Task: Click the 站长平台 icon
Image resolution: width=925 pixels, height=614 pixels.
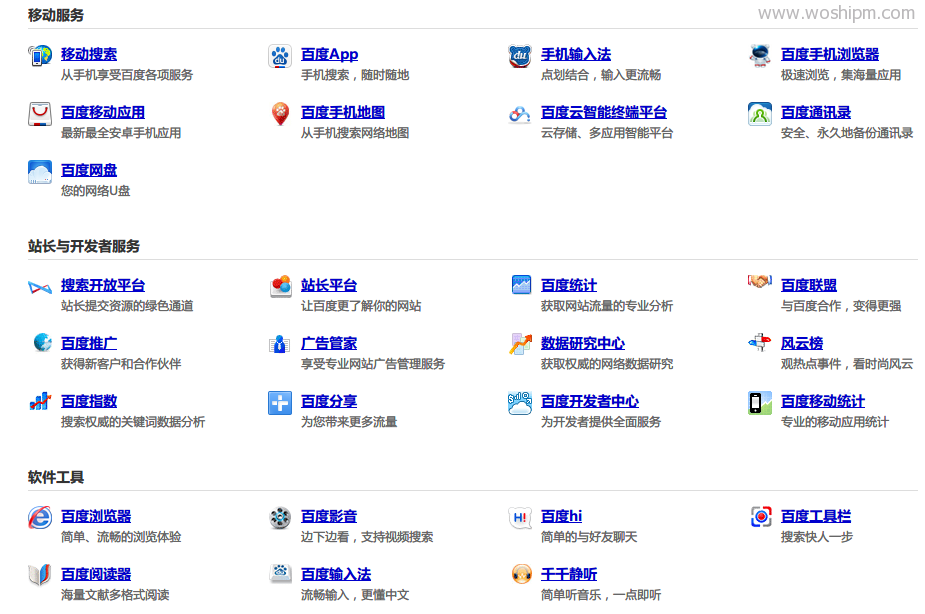Action: click(x=280, y=286)
